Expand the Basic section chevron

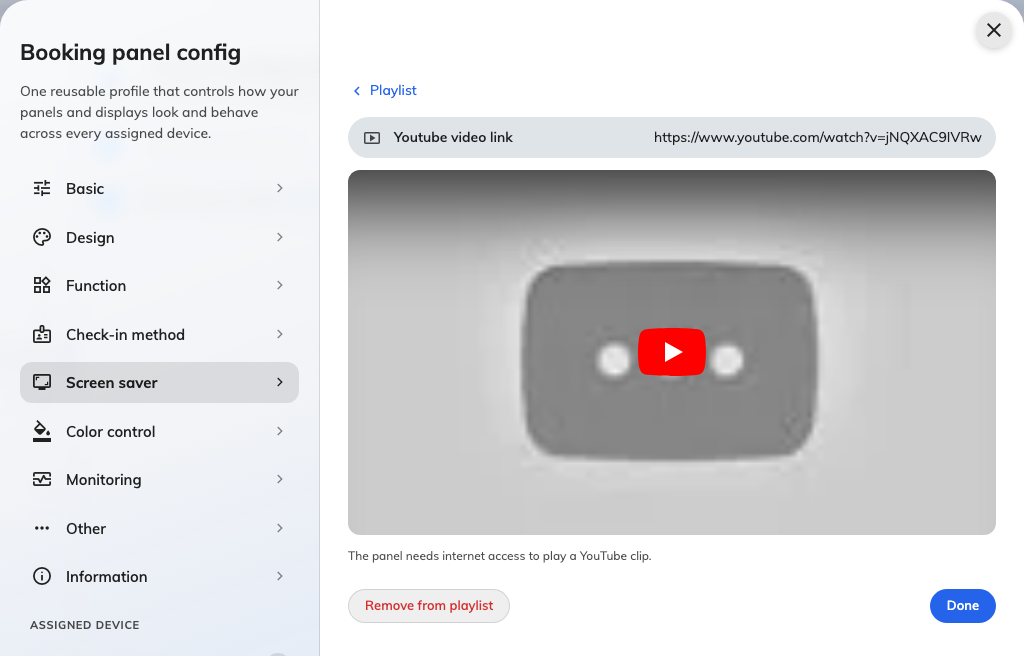280,188
